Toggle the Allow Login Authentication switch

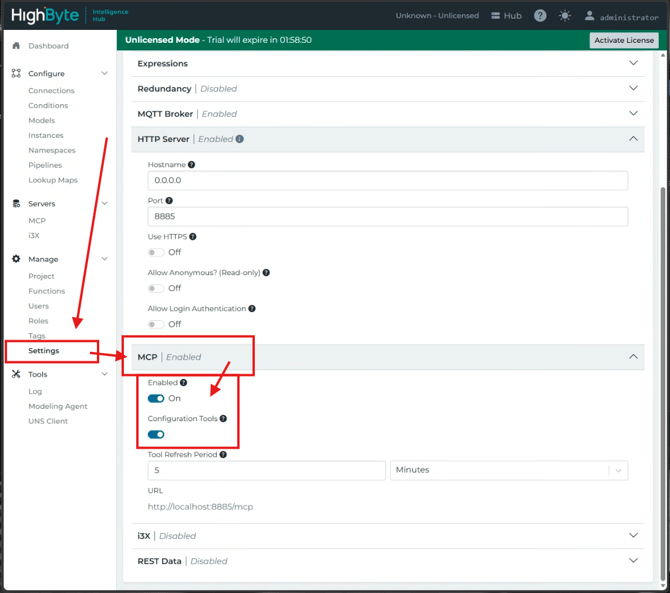click(x=156, y=324)
